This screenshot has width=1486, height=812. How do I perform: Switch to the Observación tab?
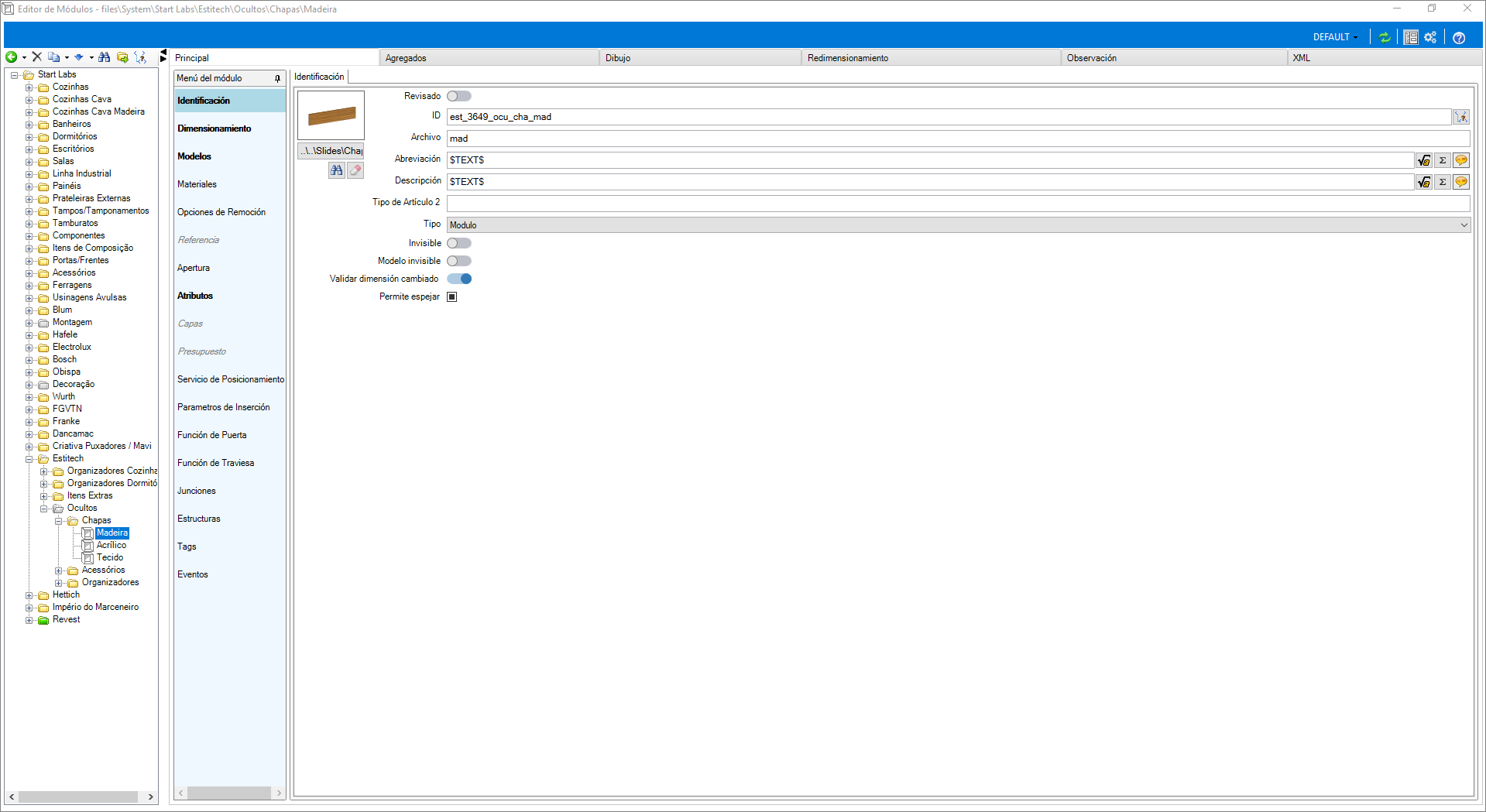coord(1174,58)
